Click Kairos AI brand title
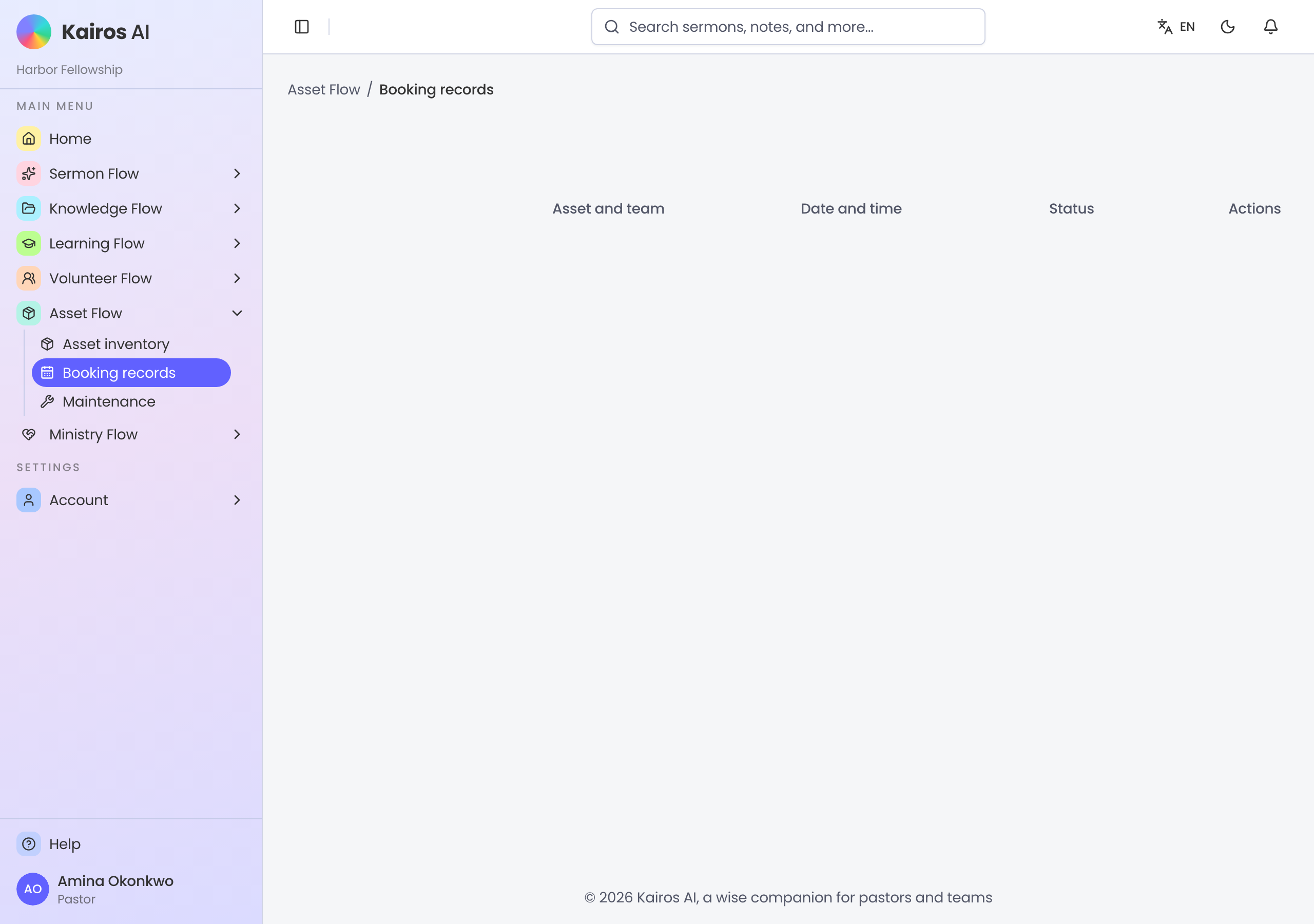 click(105, 32)
